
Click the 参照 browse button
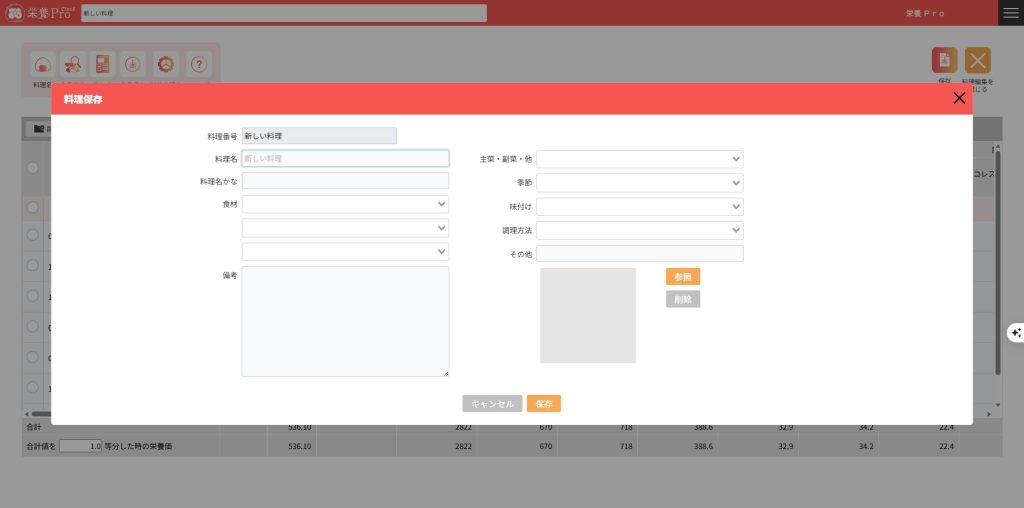[x=683, y=276]
